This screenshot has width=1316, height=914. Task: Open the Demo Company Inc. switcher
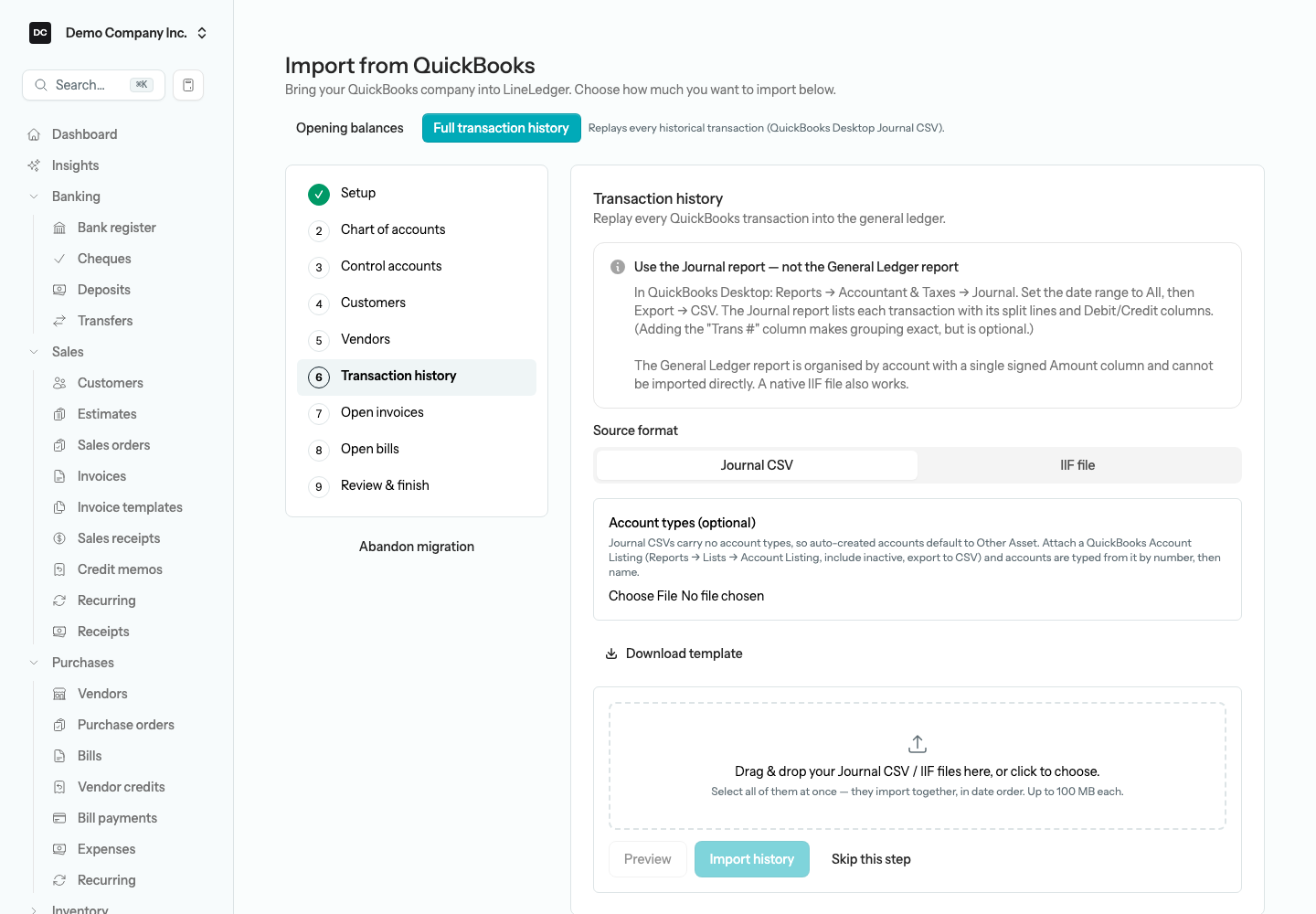[119, 33]
